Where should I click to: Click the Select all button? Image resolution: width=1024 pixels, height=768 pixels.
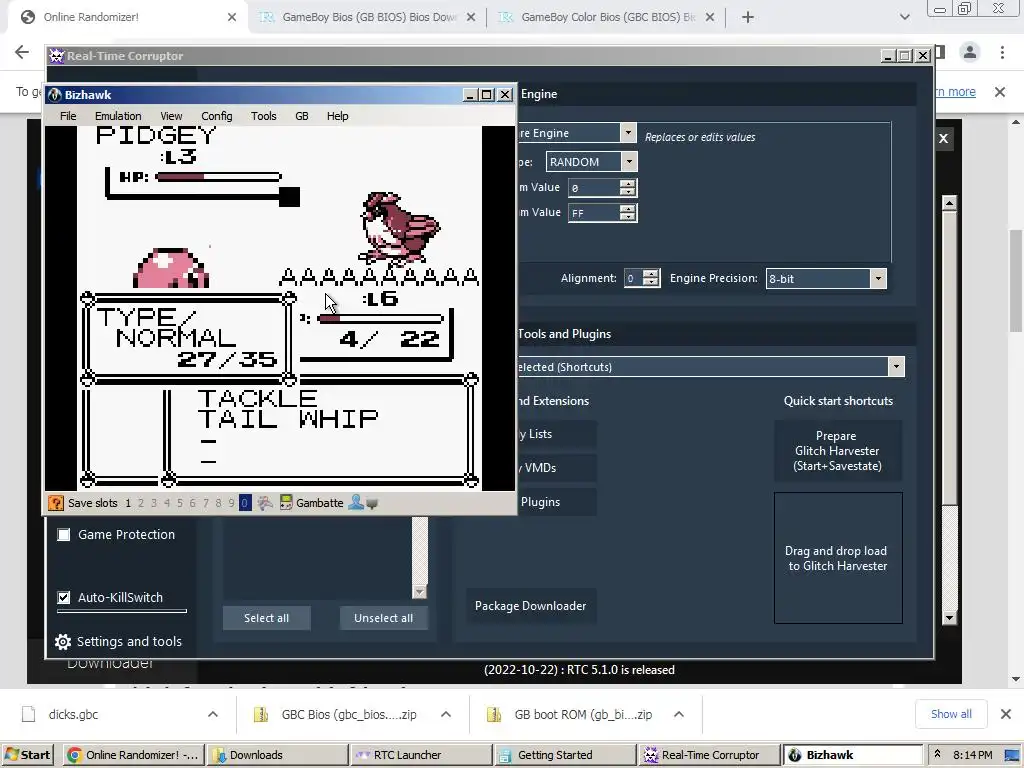pyautogui.click(x=266, y=618)
